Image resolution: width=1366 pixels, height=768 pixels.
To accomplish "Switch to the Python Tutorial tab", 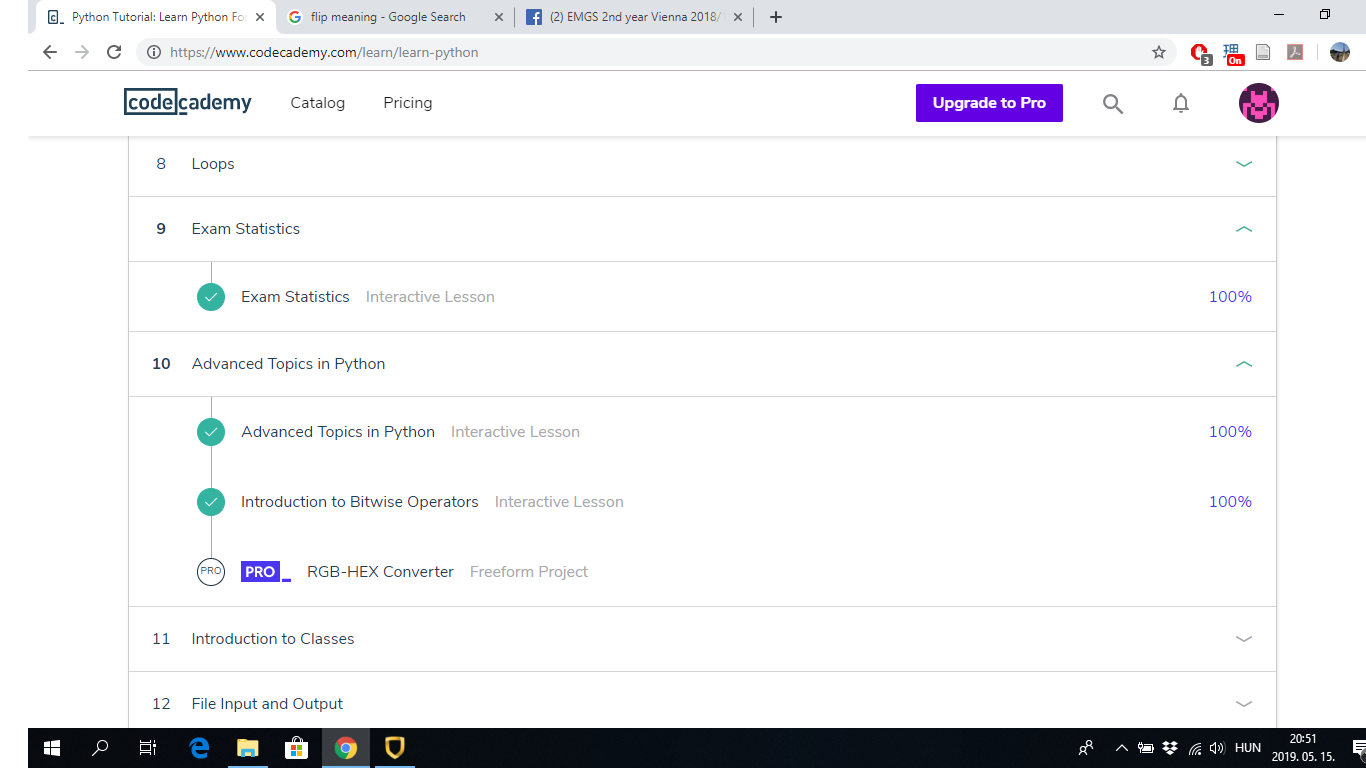I will [155, 17].
